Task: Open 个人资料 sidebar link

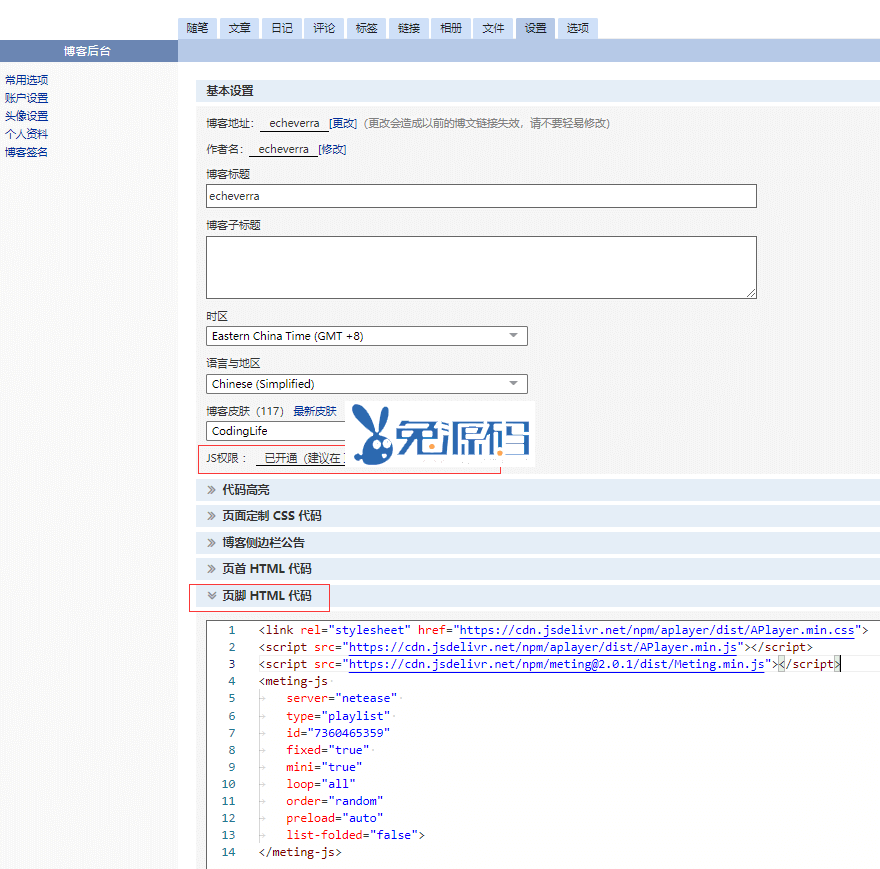Action: [x=26, y=134]
